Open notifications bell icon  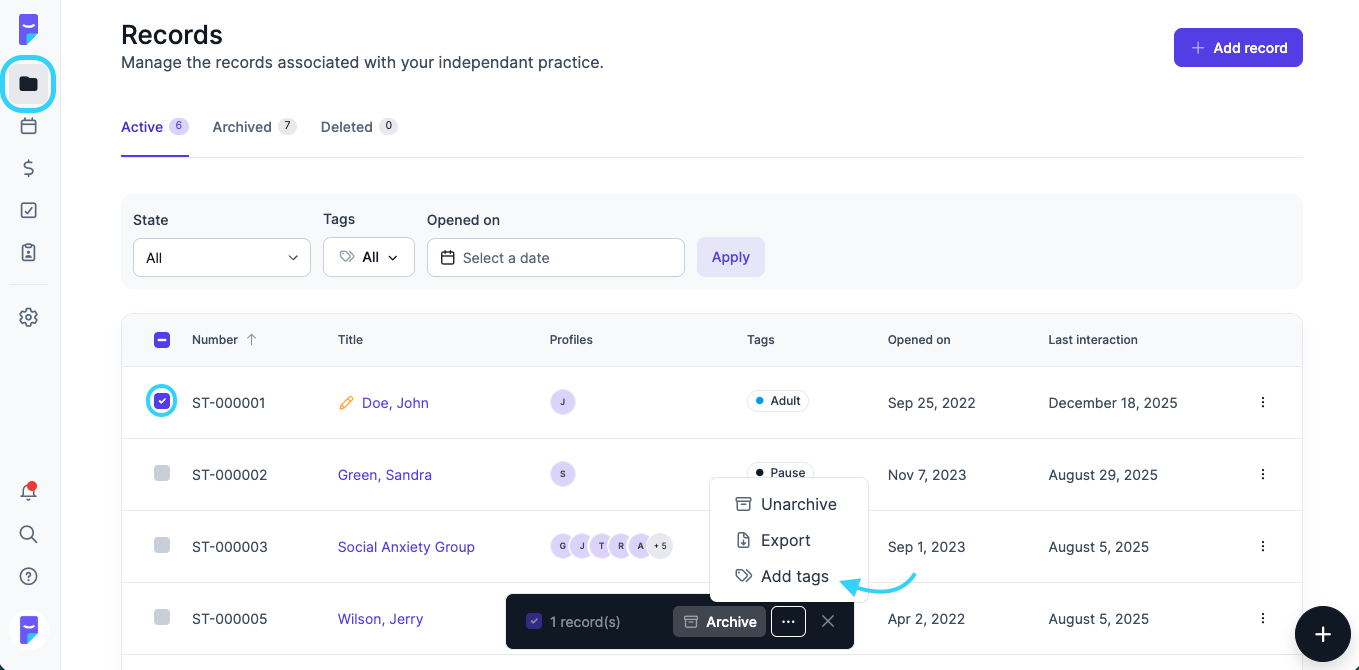click(x=29, y=492)
